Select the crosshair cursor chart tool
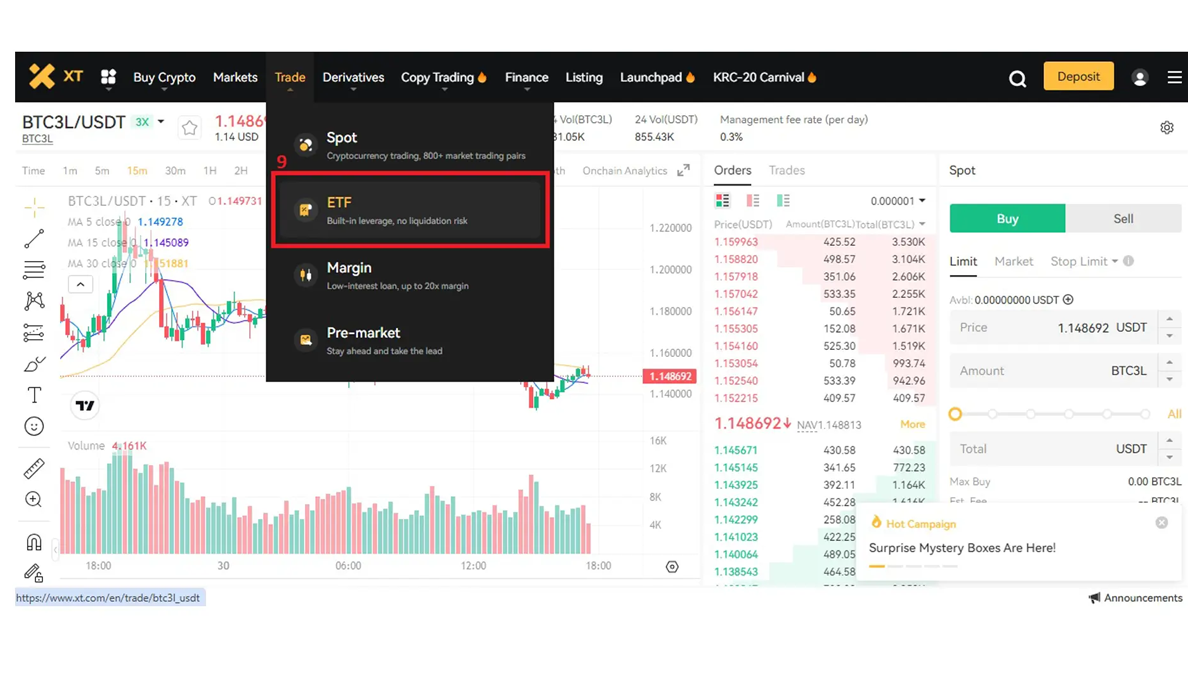The height and width of the screenshot is (675, 1200). point(34,207)
